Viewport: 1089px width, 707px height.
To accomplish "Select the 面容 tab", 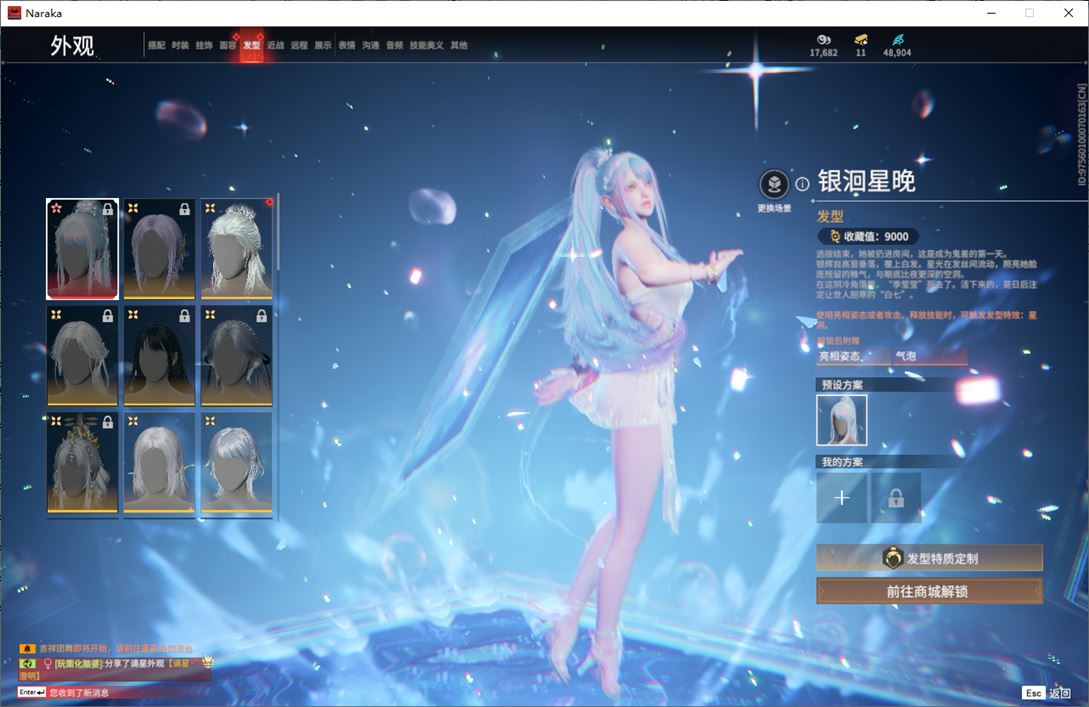I will tap(228, 45).
